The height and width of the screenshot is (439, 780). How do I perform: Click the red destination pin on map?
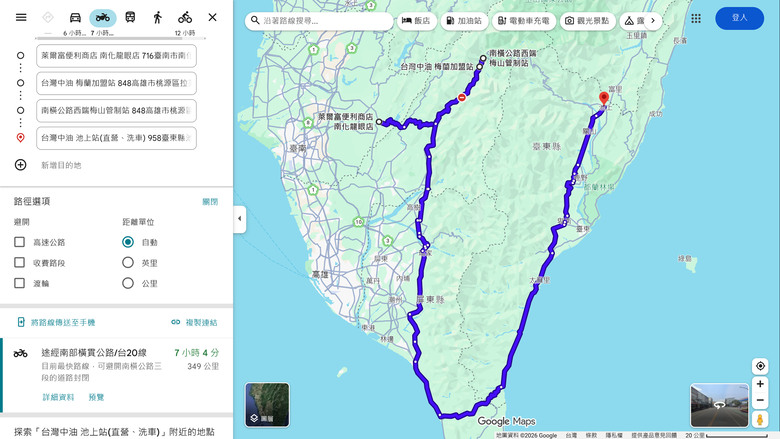coord(604,98)
